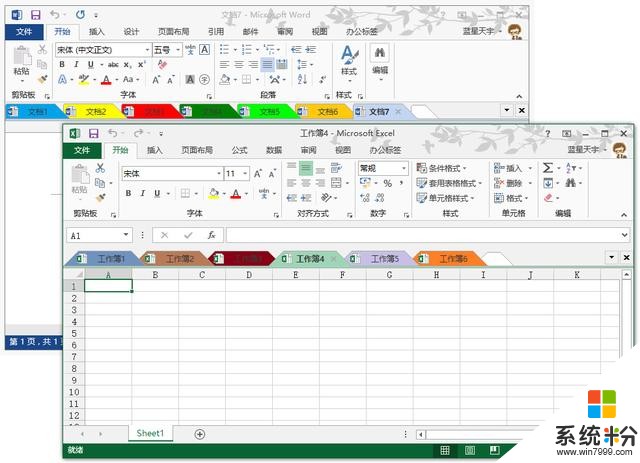640x463 pixels.
Task: Open the Excel File tab
Action: (82, 150)
